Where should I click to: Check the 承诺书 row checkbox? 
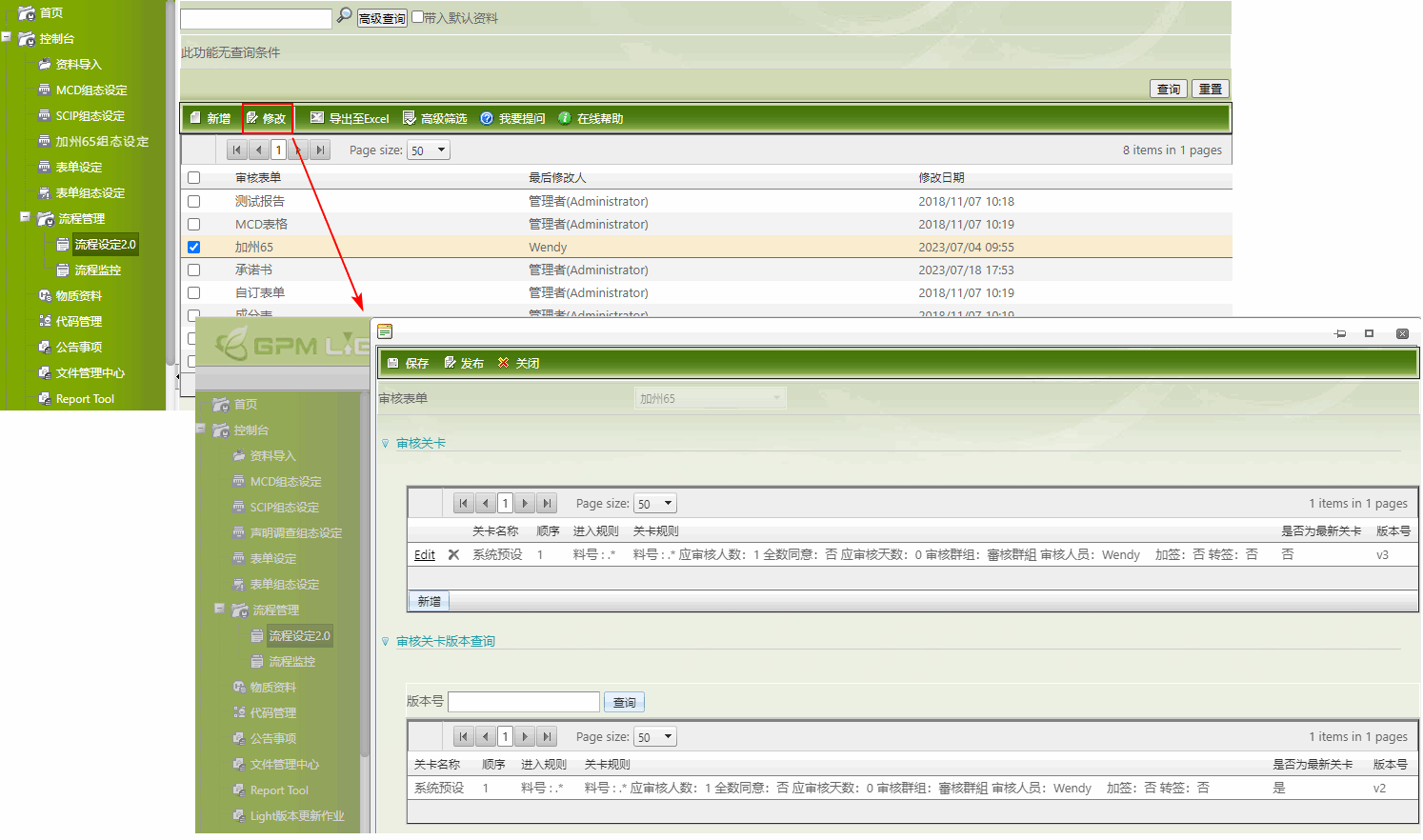[x=194, y=270]
